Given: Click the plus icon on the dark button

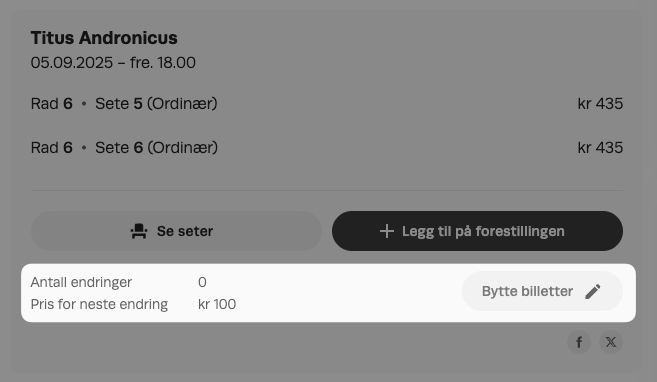Looking at the screenshot, I should 387,231.
